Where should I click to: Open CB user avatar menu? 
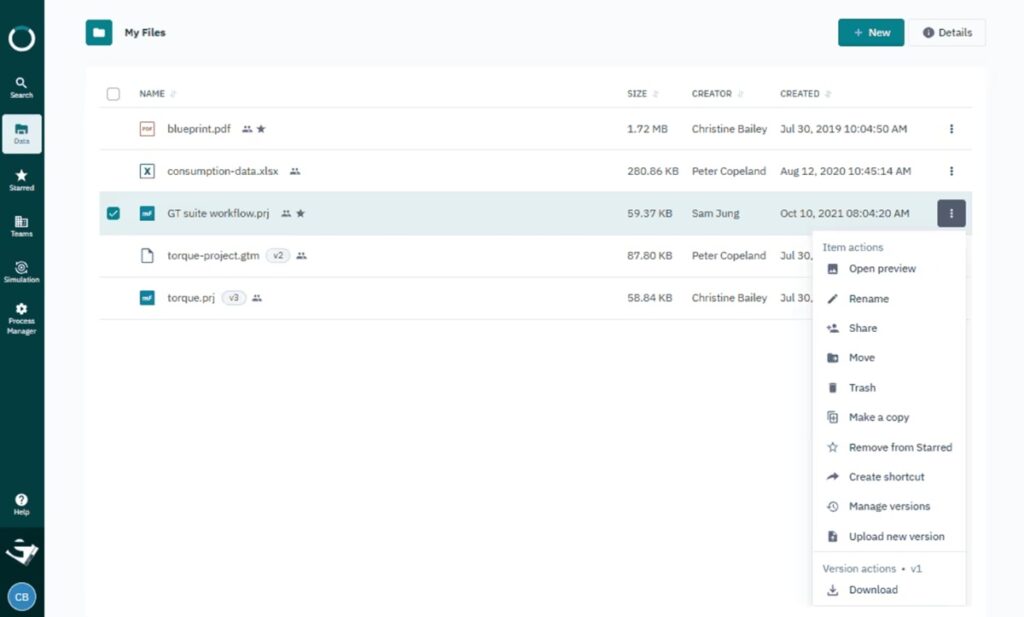point(22,597)
